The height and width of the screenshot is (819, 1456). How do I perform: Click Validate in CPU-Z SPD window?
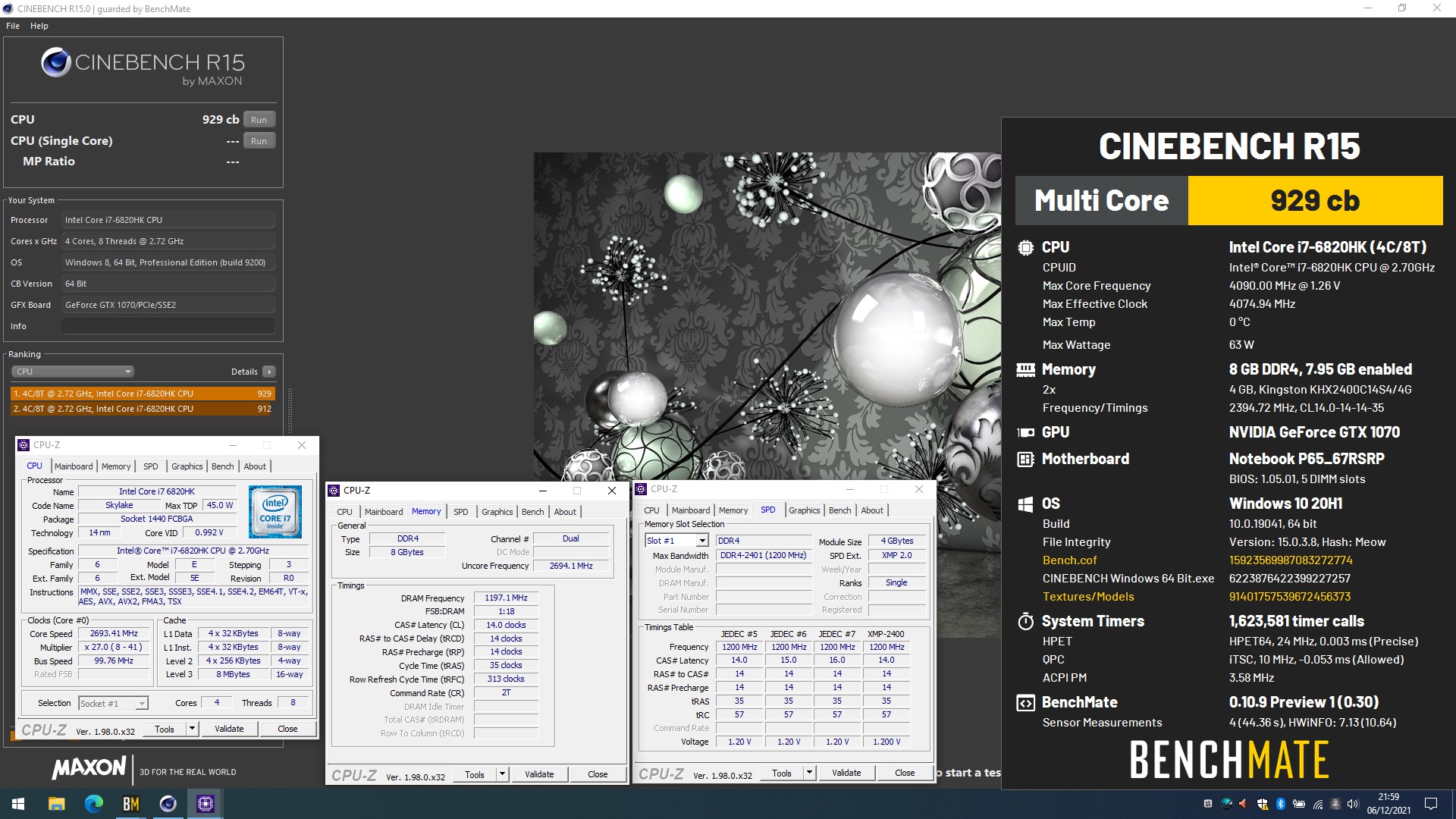point(846,773)
